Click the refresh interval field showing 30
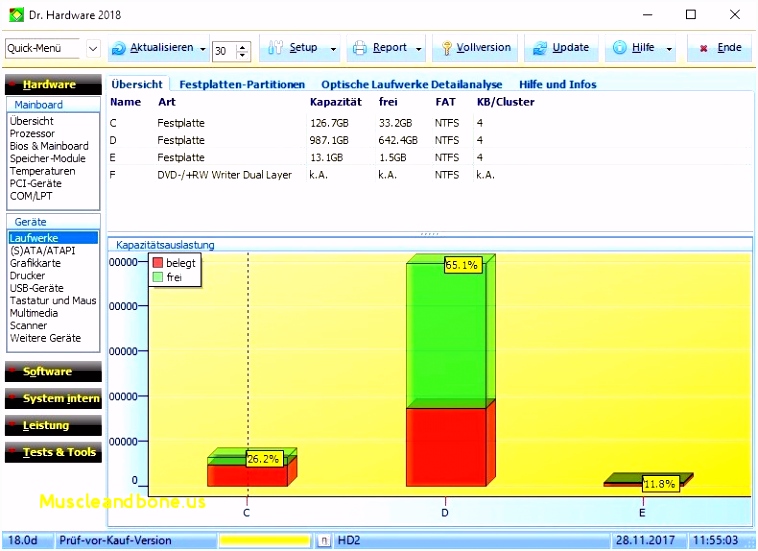Screen dimensions: 758x551 [x=224, y=51]
